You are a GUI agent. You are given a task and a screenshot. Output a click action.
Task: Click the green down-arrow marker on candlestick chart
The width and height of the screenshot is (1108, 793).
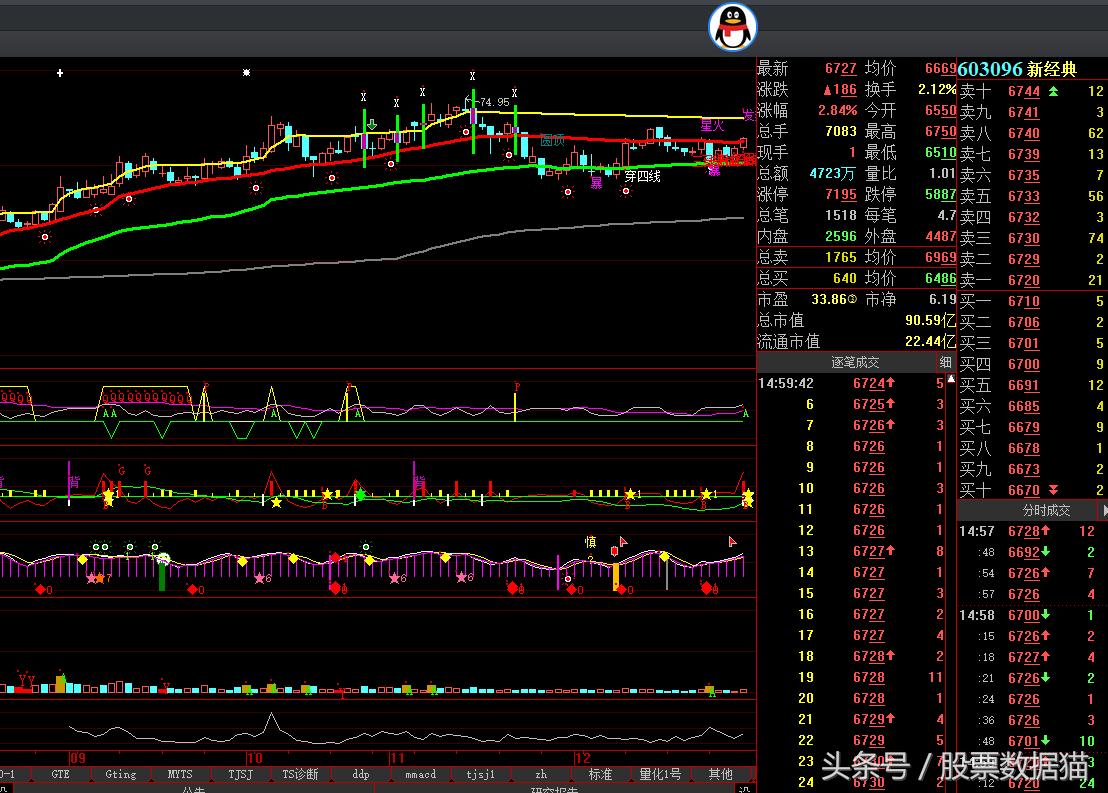pos(372,125)
